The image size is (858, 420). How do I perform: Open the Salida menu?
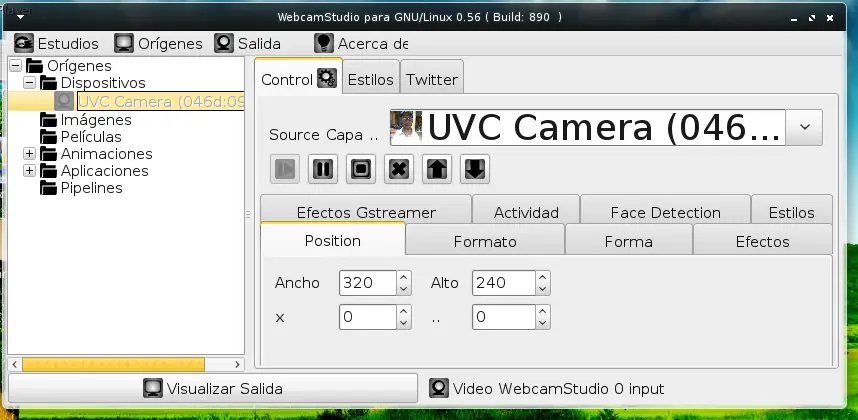(247, 43)
